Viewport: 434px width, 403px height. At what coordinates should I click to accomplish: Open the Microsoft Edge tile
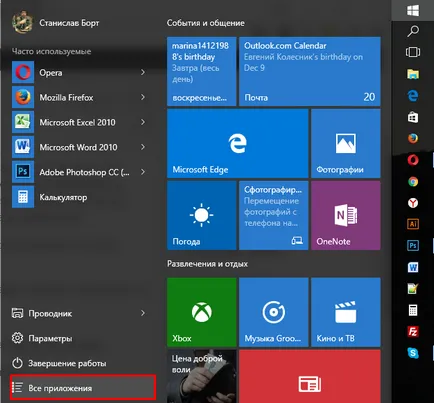coord(238,143)
